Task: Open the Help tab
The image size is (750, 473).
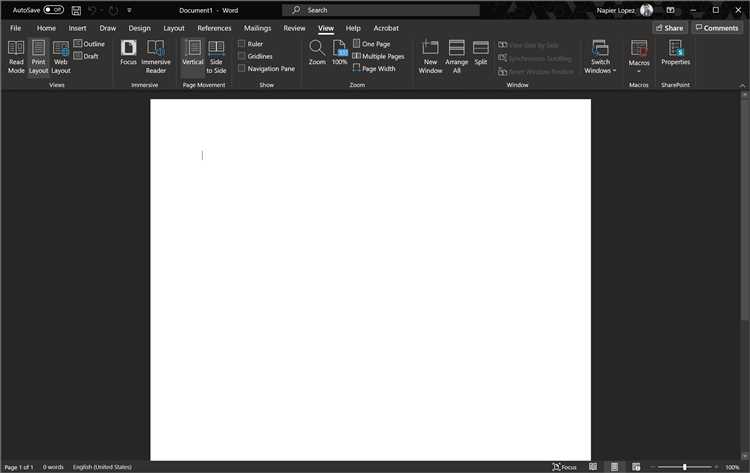Action: (x=353, y=28)
